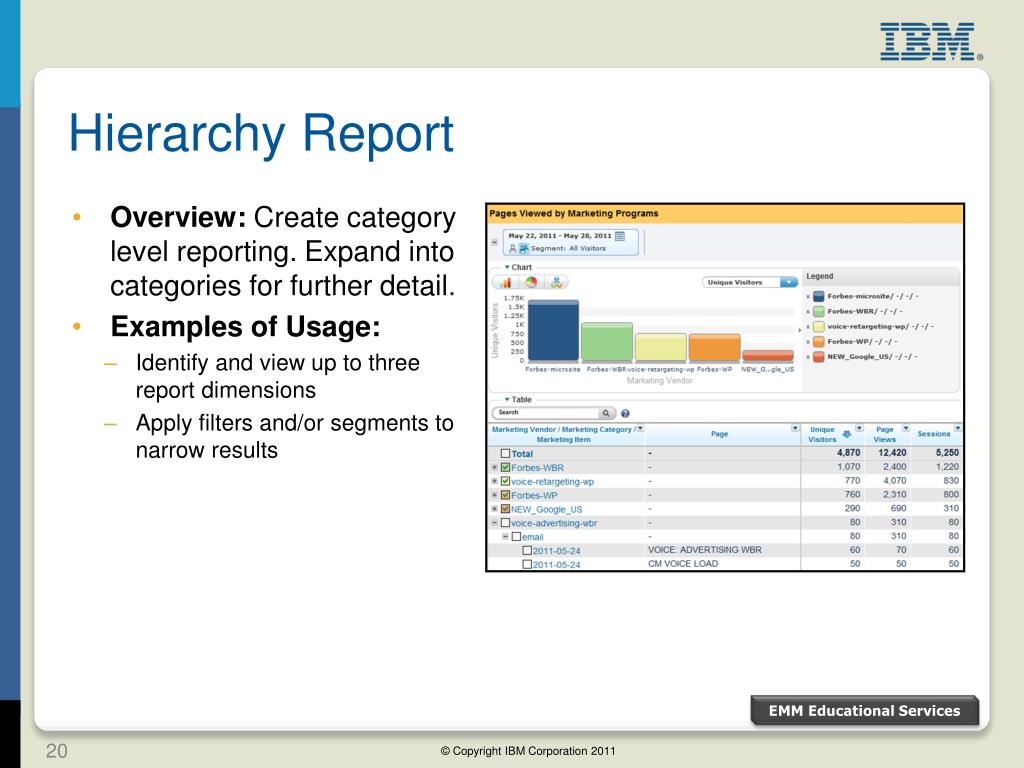
Task: Open the NEW_Google_US link in table
Action: tap(547, 509)
